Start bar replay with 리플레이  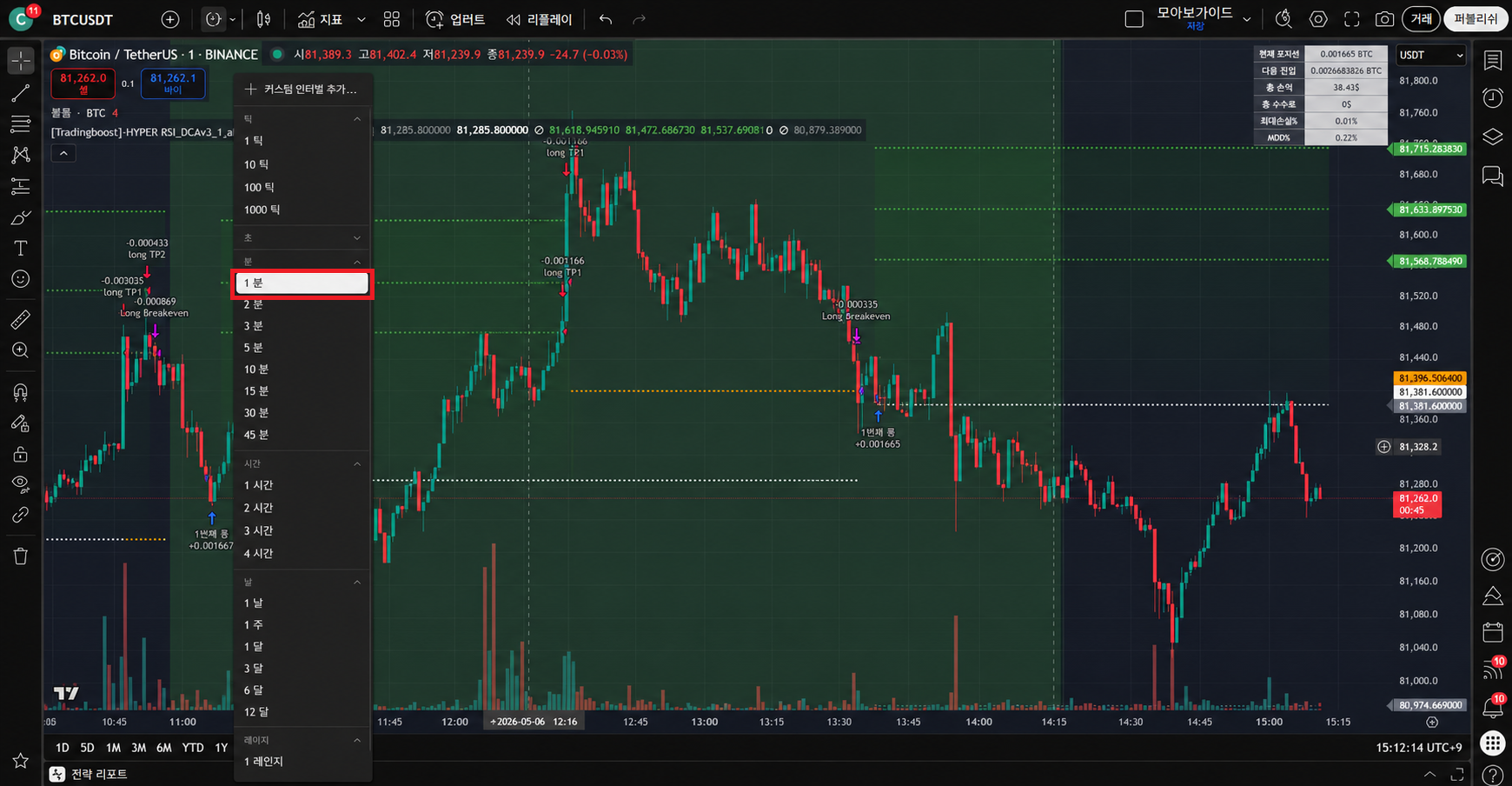[540, 19]
